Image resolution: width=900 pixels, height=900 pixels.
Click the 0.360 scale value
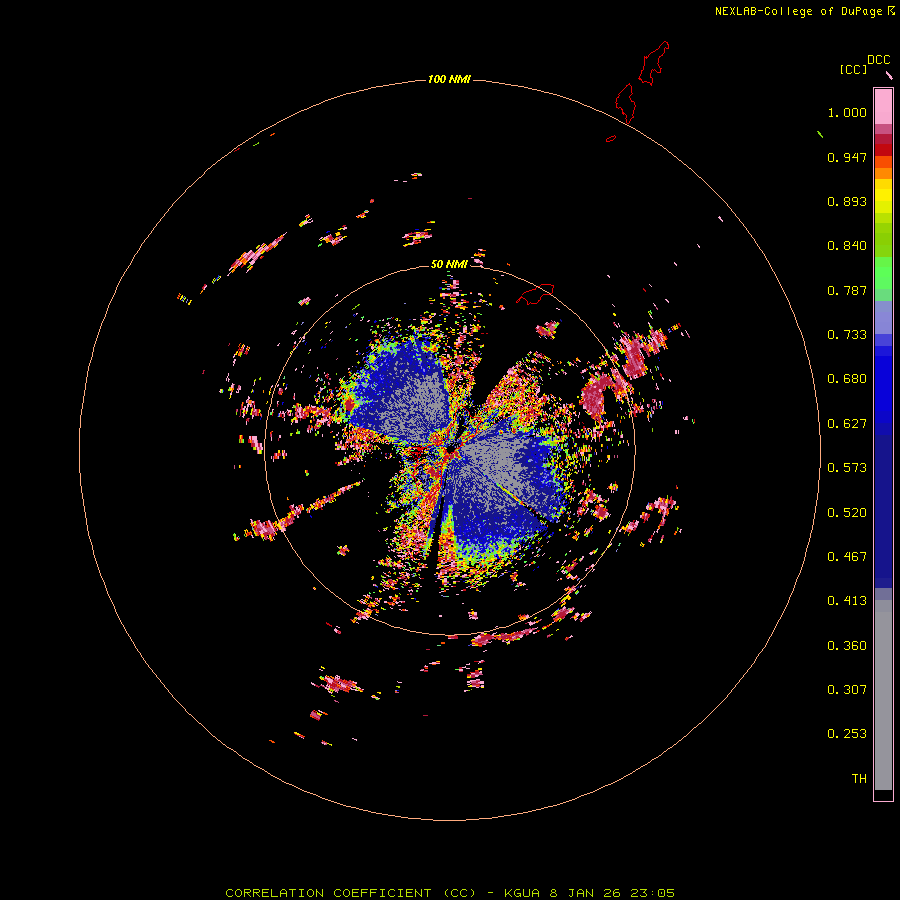(x=847, y=646)
